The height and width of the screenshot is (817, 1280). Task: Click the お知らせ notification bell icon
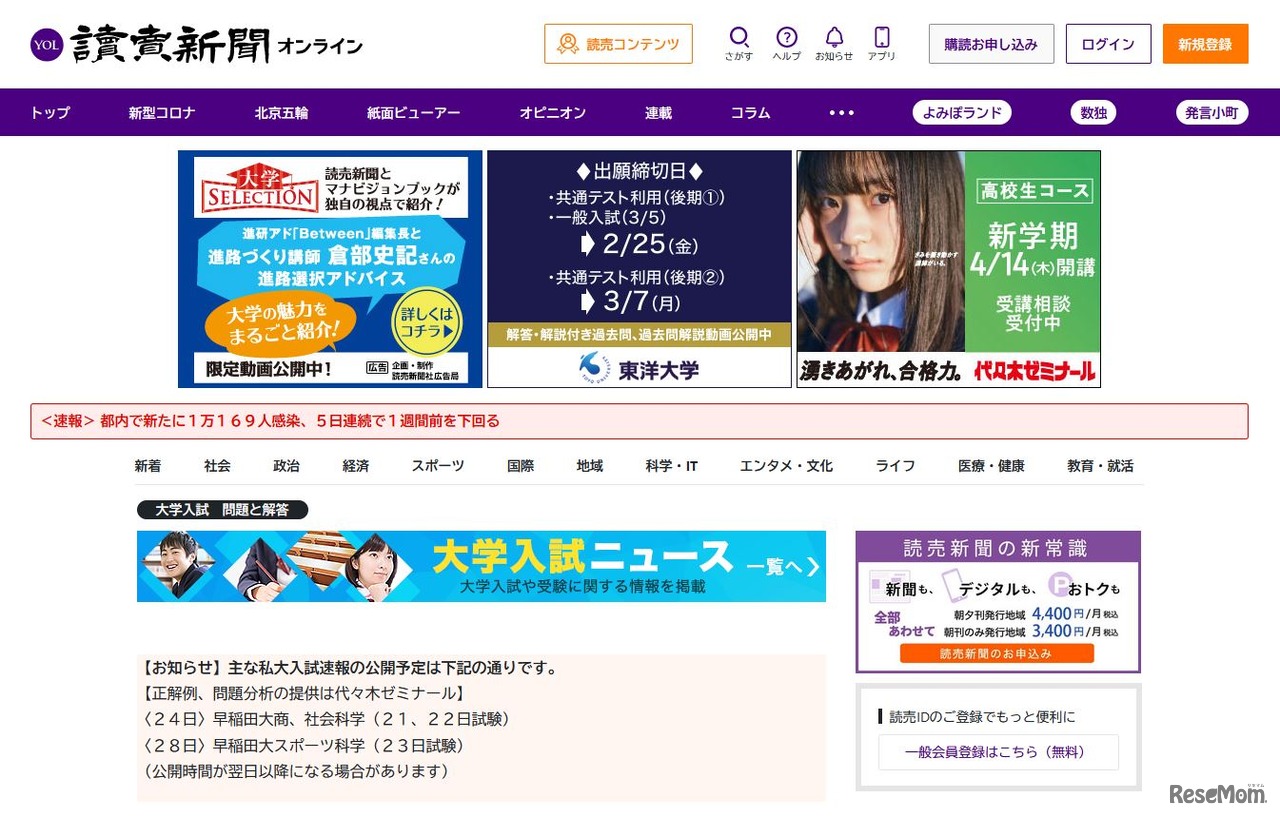(x=834, y=37)
